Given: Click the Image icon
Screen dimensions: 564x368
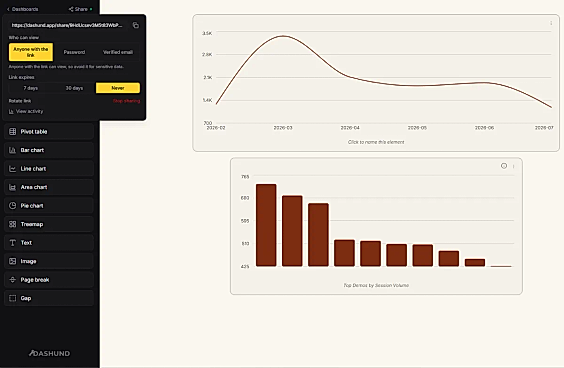Looking at the screenshot, I should tap(13, 261).
